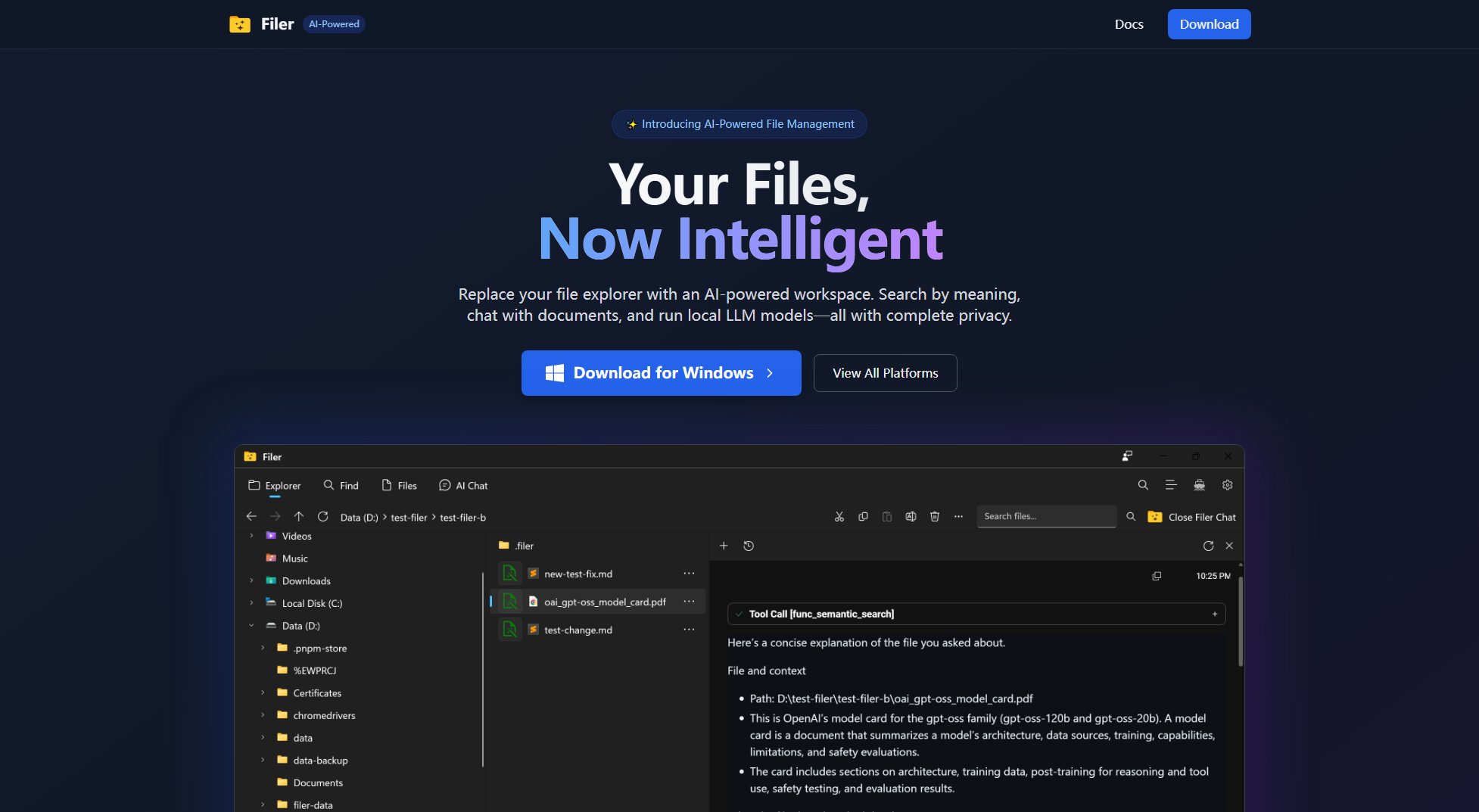Image resolution: width=1479 pixels, height=812 pixels.
Task: Open the .filer folder in file list
Action: pos(516,546)
